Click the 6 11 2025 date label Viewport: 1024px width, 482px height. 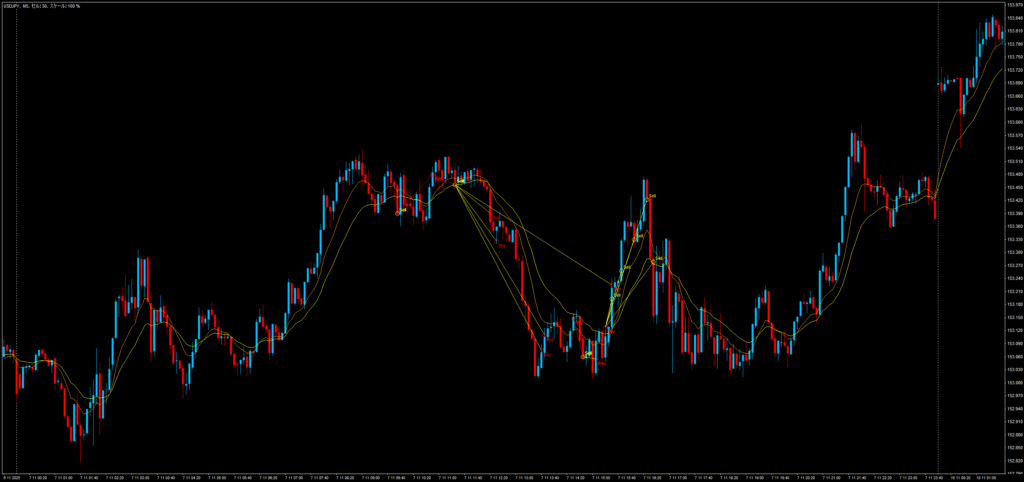[12, 477]
